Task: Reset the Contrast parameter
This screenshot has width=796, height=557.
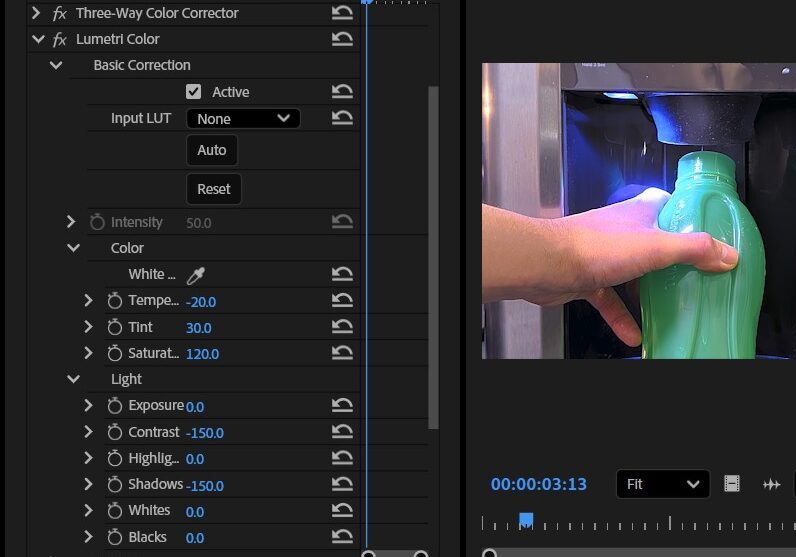Action: [342, 432]
